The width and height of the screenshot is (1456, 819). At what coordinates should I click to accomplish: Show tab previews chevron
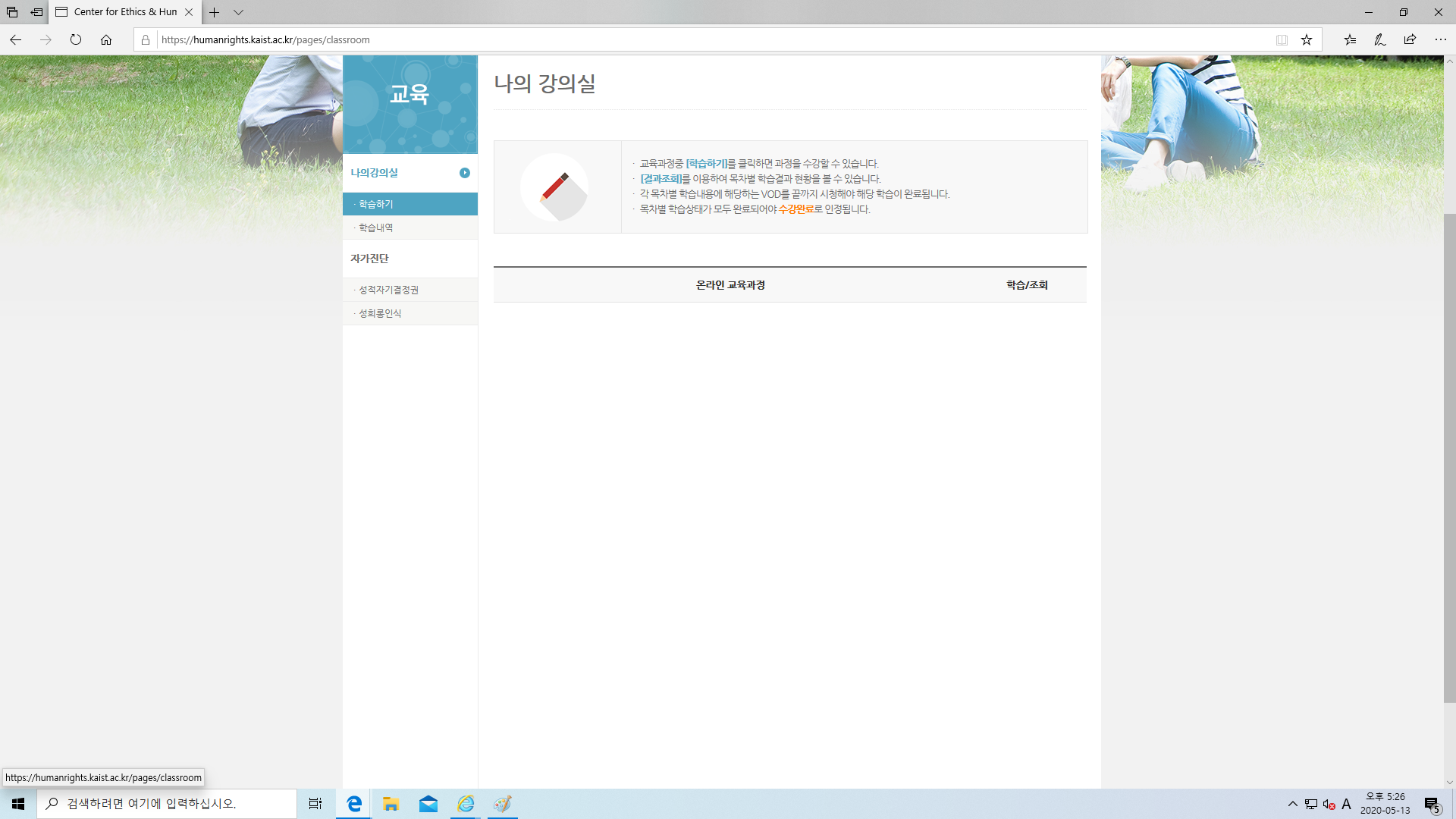pyautogui.click(x=238, y=12)
